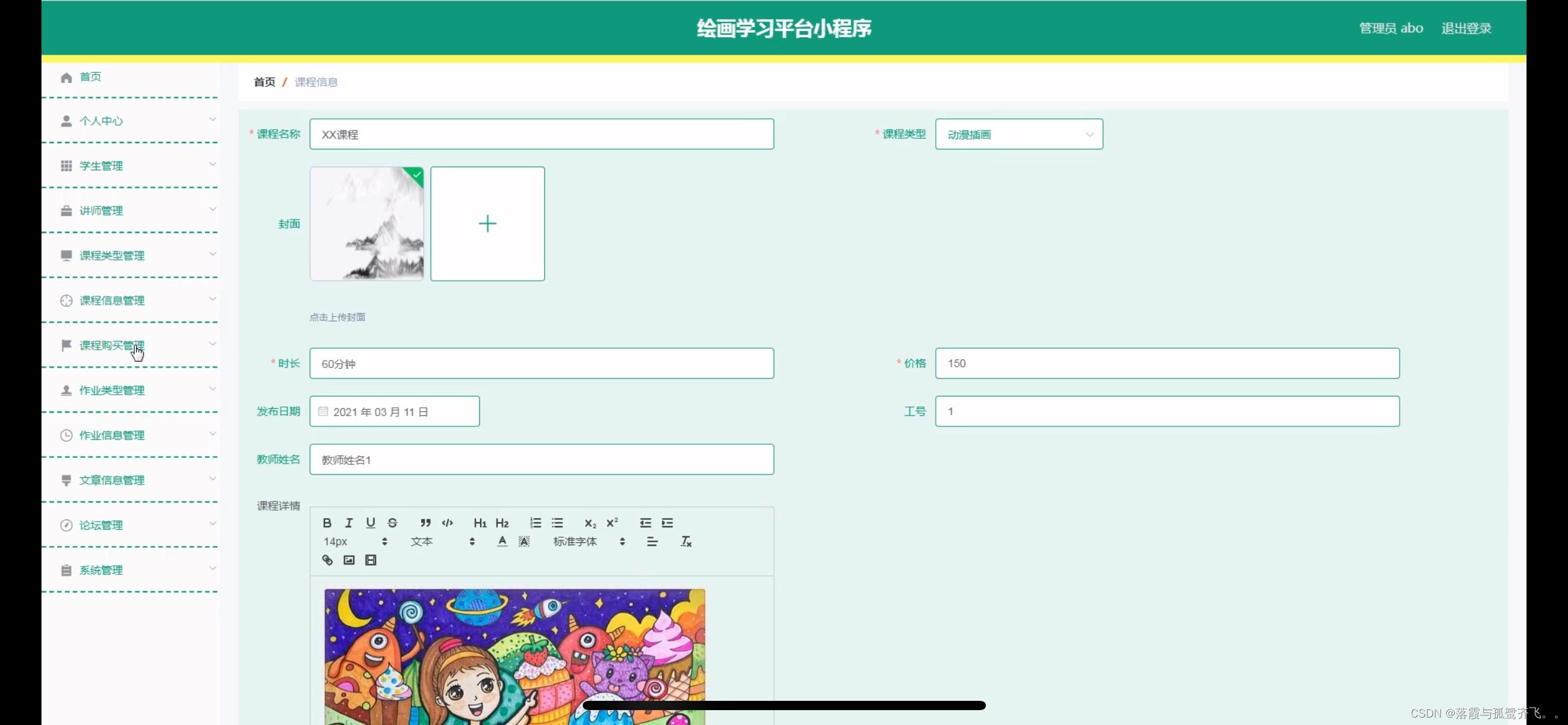Open the 系统管理 menu item
Image resolution: width=1568 pixels, height=725 pixels.
[x=130, y=570]
